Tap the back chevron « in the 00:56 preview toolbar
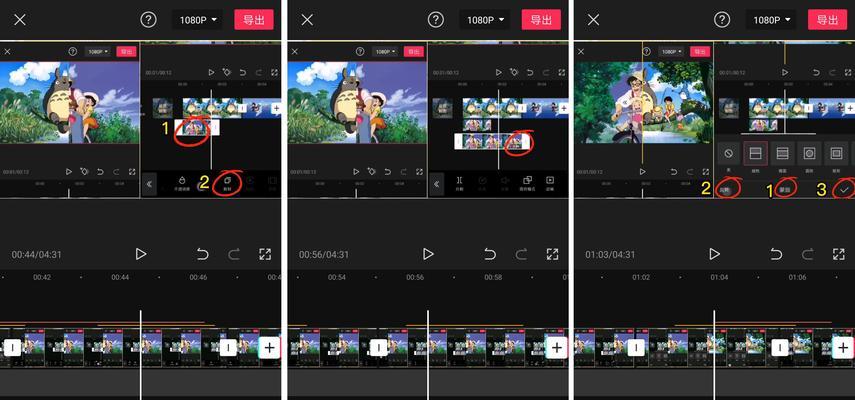Viewport: 855px width, 400px height. point(436,184)
